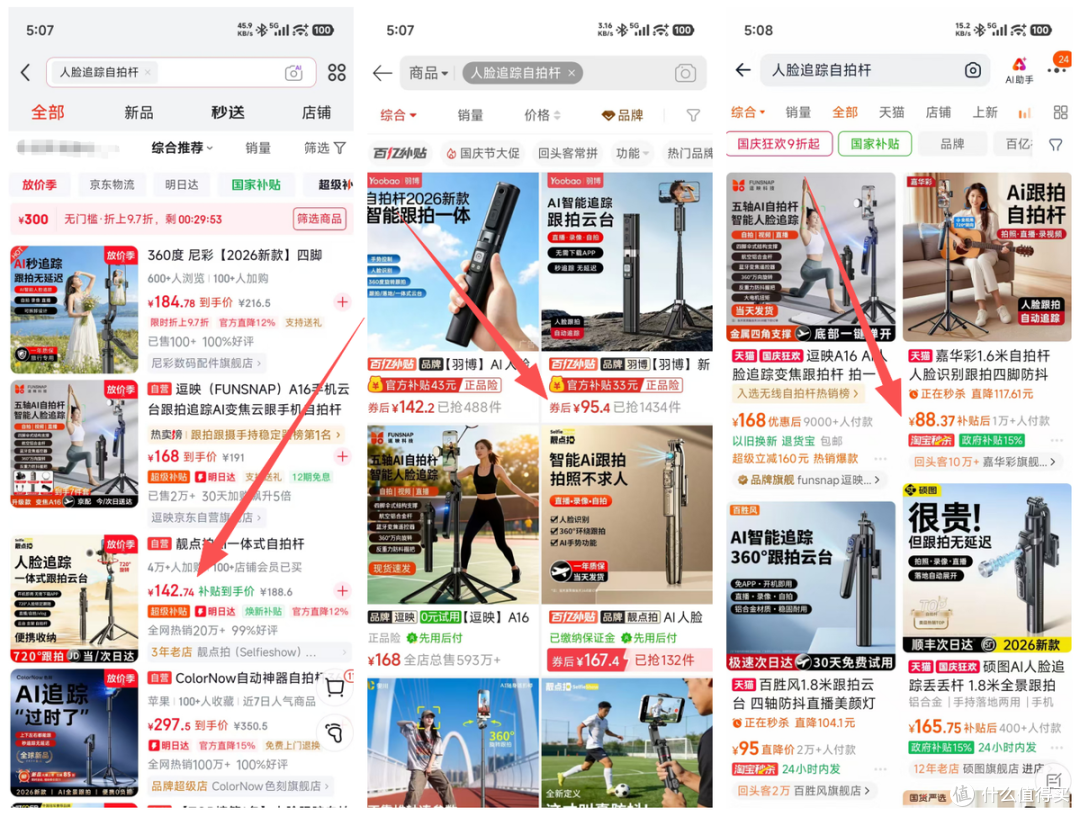Expand the 综合 sort dropdown in Taobao
The height and width of the screenshot is (817, 1080).
tap(748, 112)
